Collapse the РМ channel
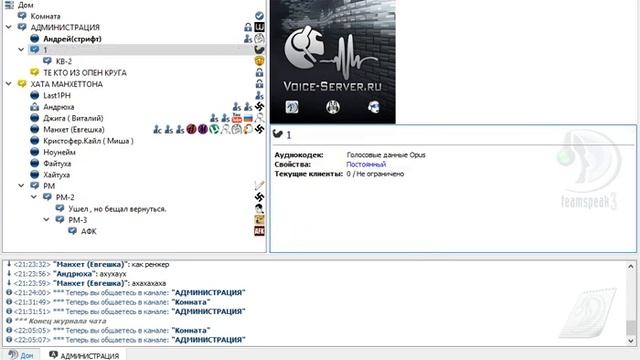 21,186
